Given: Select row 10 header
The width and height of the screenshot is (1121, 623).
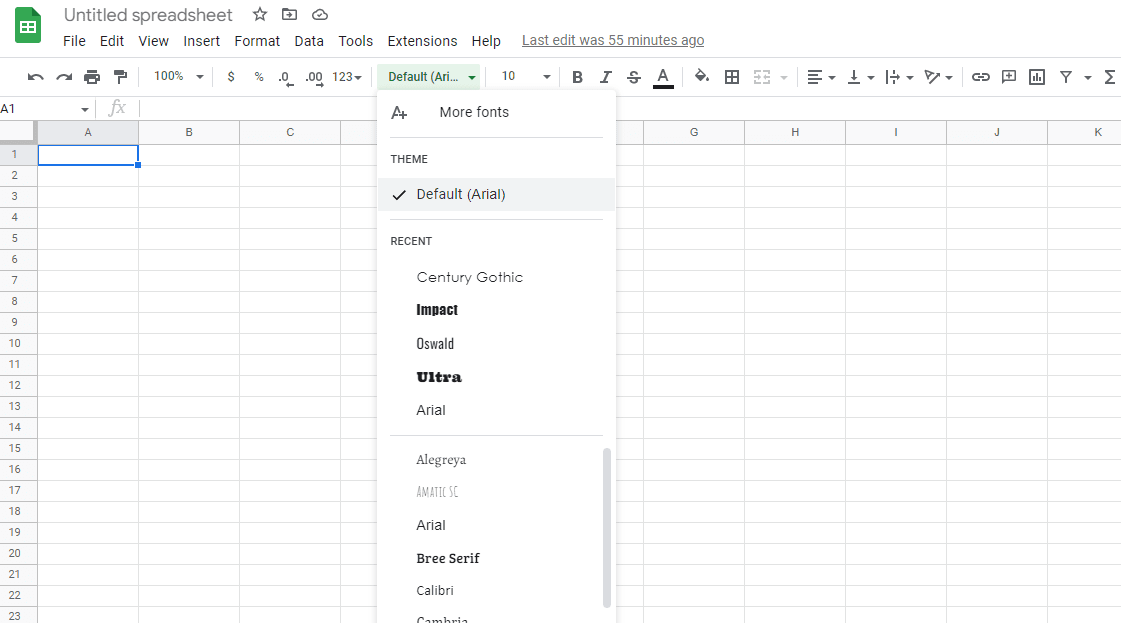Looking at the screenshot, I should (14, 343).
